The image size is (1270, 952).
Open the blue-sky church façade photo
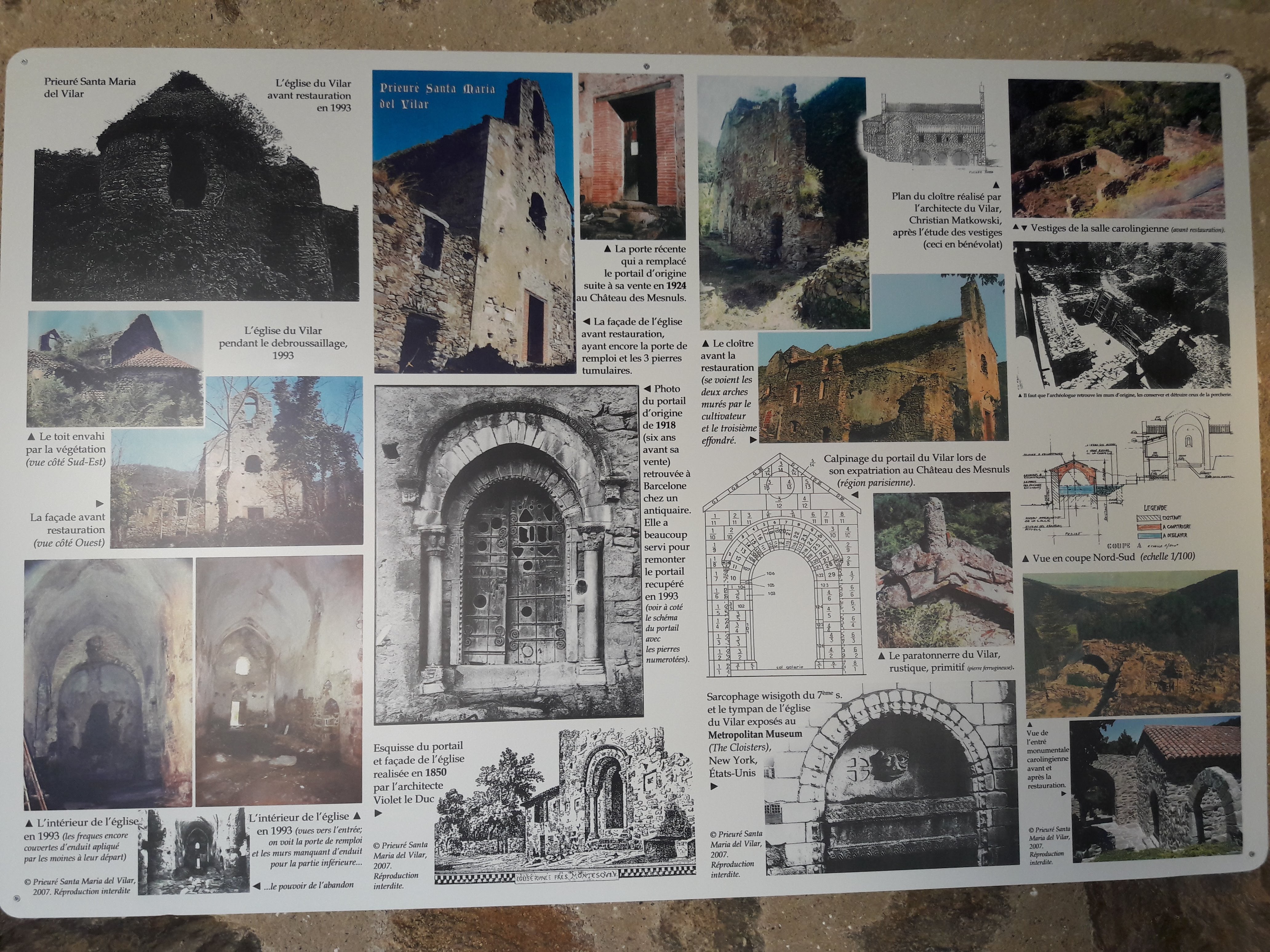point(473,223)
